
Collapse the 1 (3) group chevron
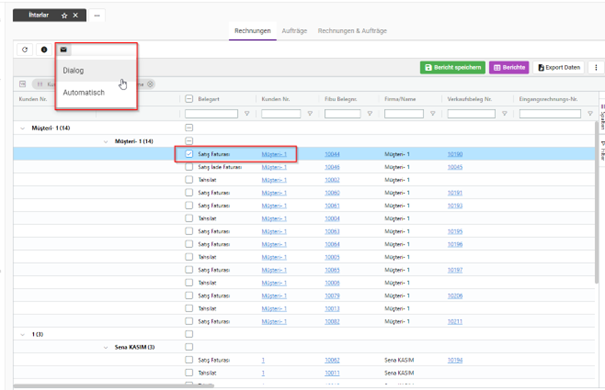tap(22, 334)
